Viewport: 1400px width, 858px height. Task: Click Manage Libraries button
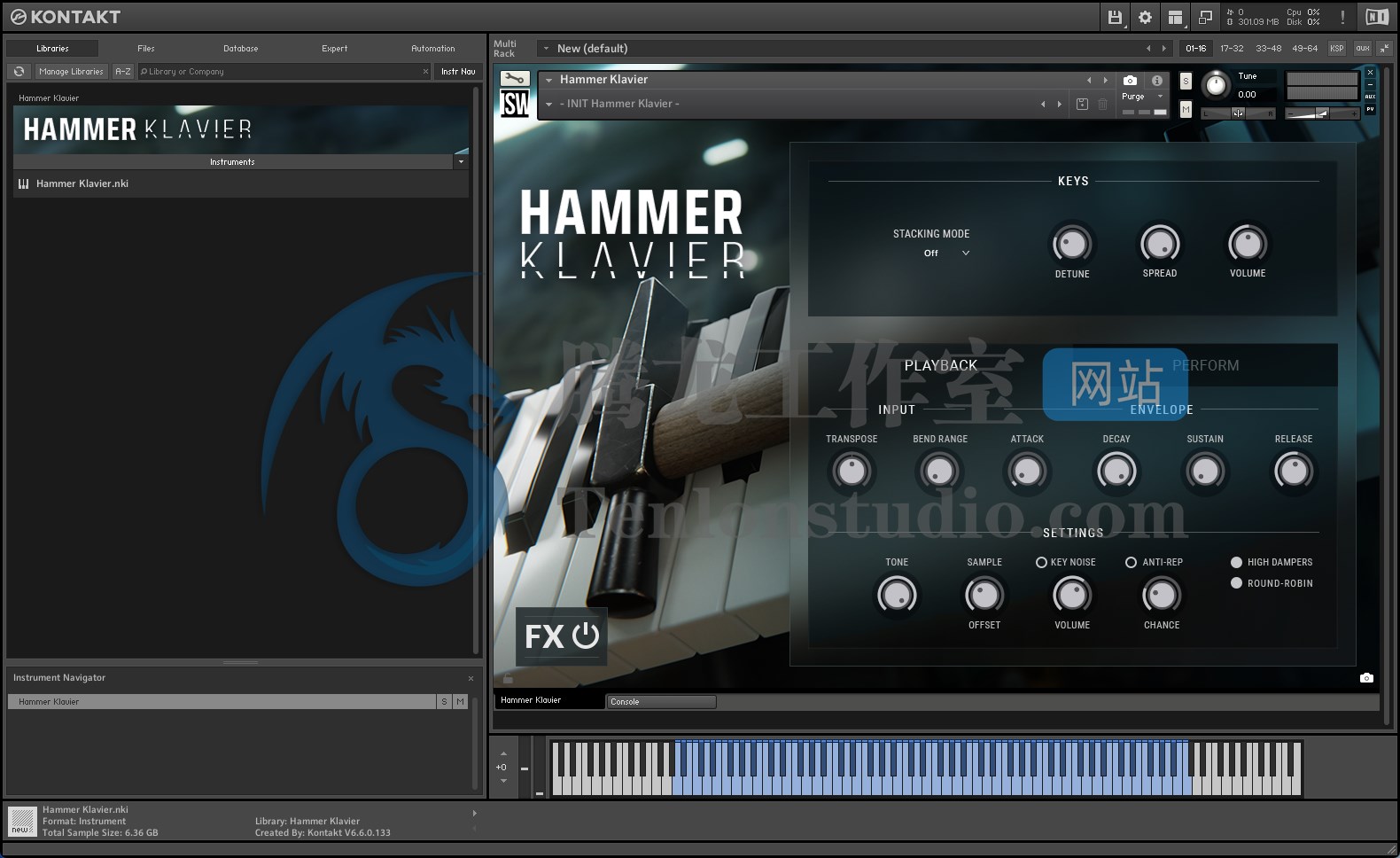pos(71,71)
